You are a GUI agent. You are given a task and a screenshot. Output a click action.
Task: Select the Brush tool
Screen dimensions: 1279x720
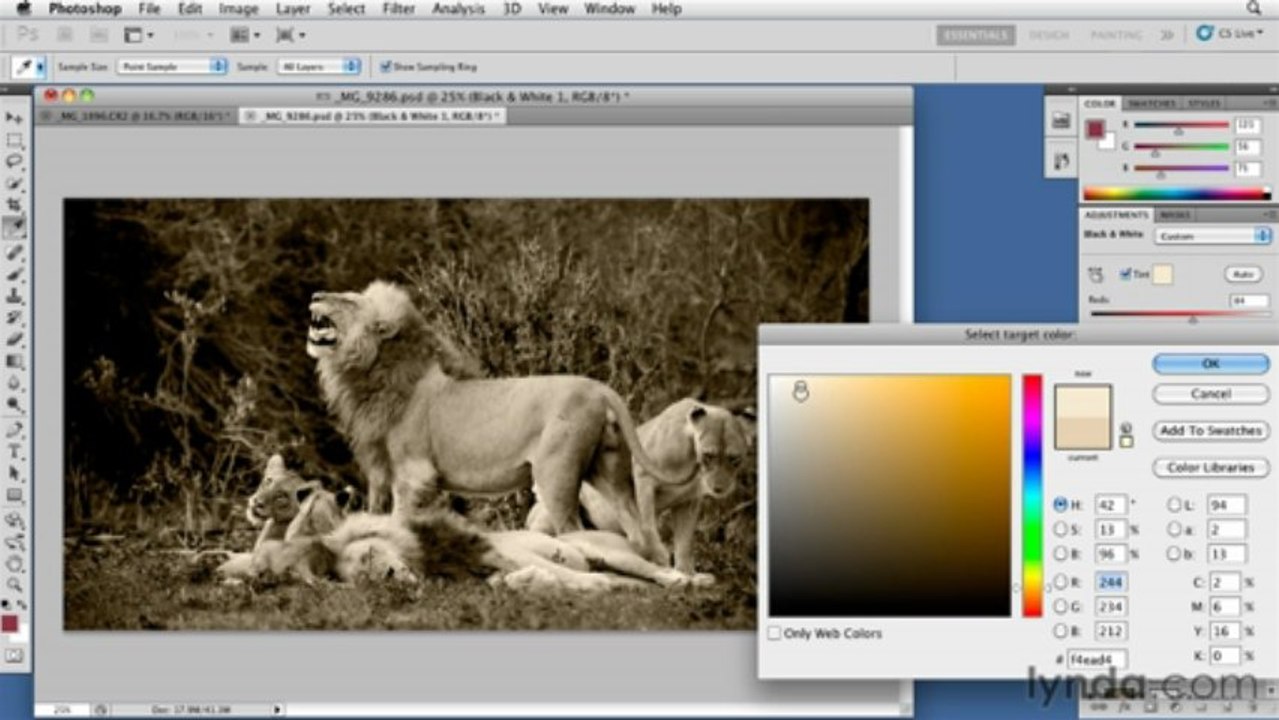pyautogui.click(x=14, y=274)
